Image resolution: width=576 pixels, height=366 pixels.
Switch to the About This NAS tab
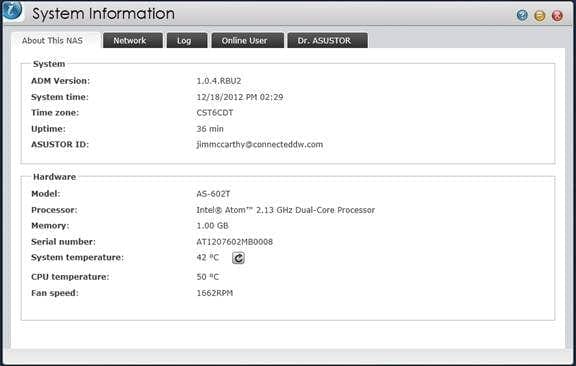pos(55,40)
